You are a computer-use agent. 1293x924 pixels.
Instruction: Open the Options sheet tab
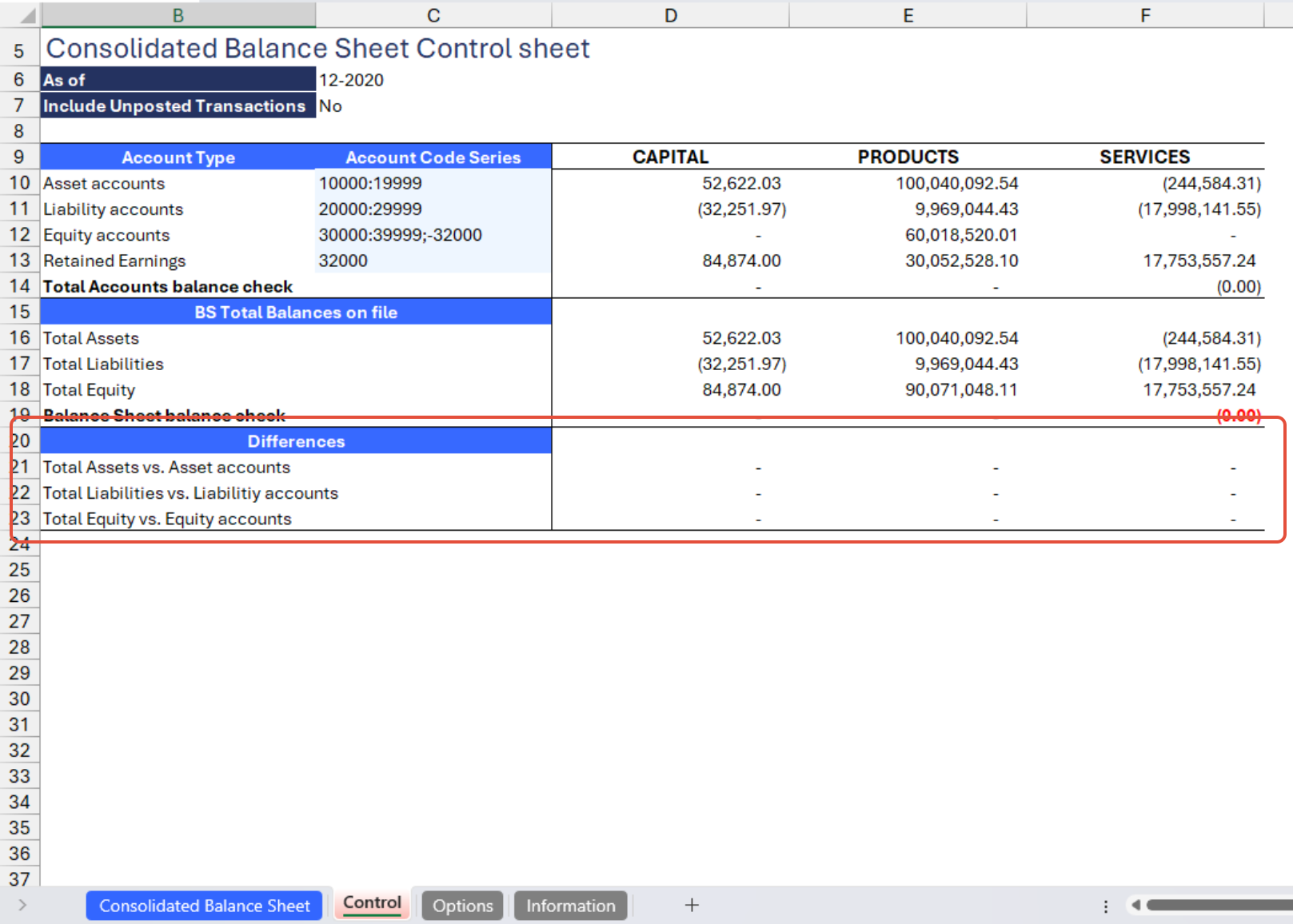coord(462,906)
